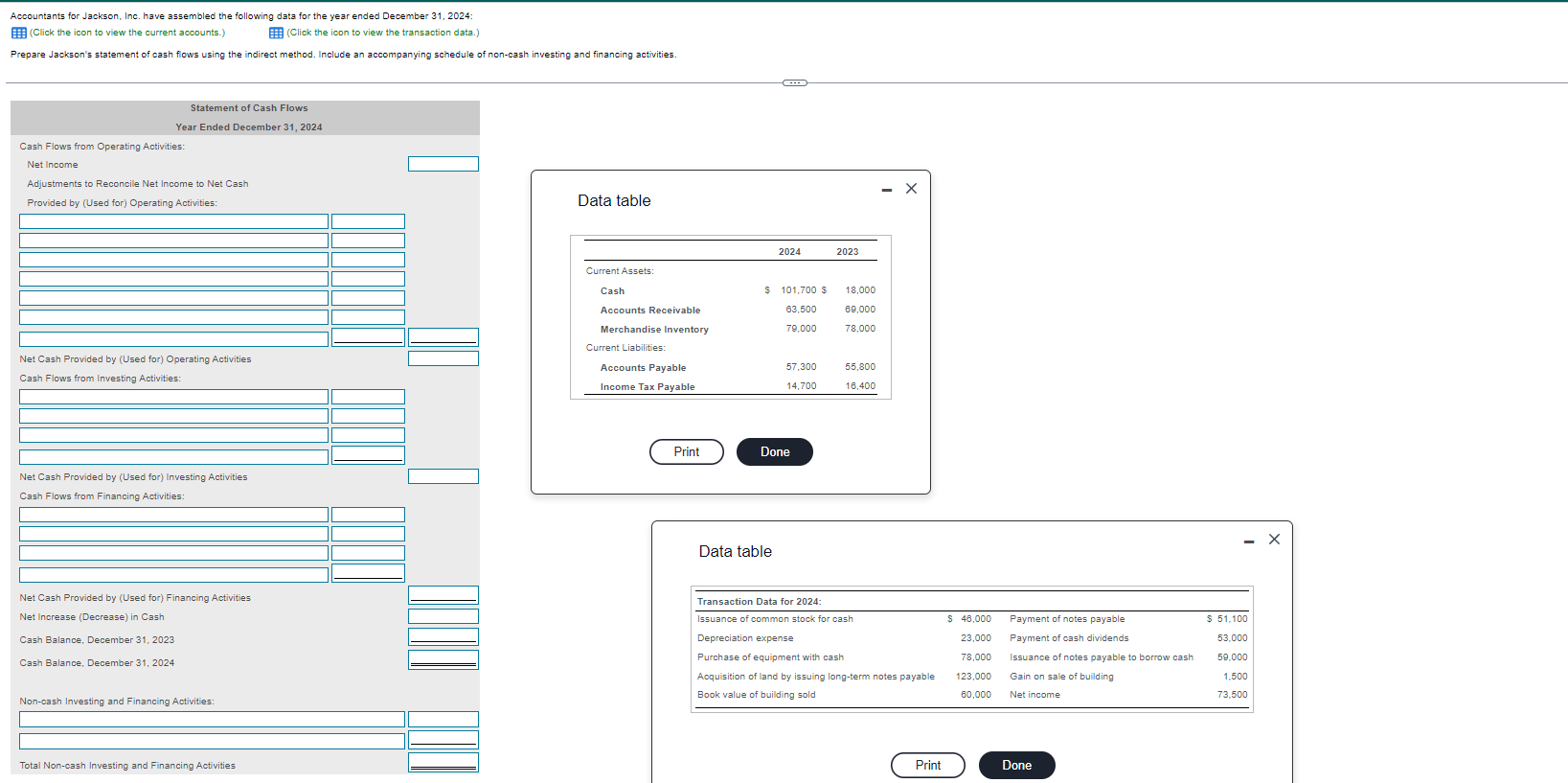Click the land acquisition amount 123,000
This screenshot has width=1568, height=783.
(x=973, y=677)
